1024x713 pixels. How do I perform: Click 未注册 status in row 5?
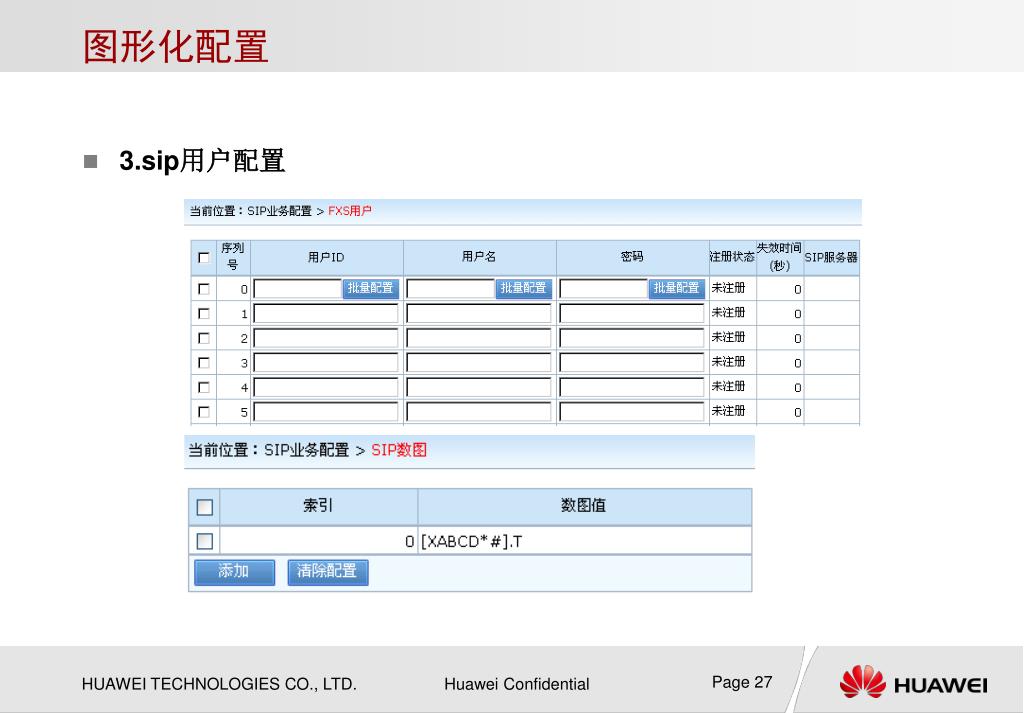point(728,411)
